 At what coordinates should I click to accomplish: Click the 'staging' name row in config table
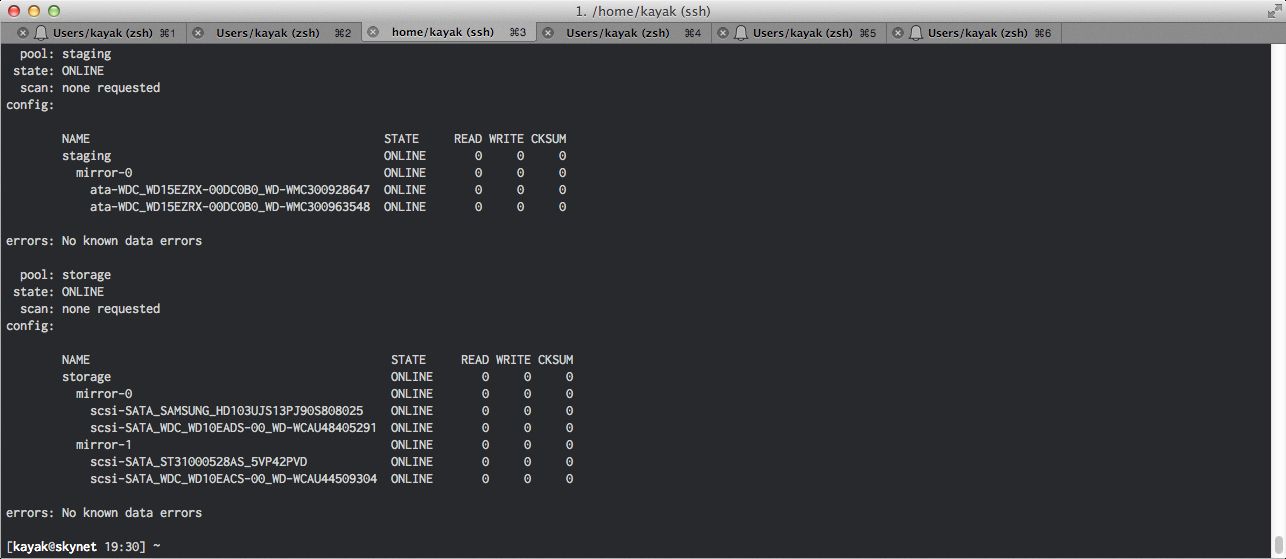(x=87, y=156)
